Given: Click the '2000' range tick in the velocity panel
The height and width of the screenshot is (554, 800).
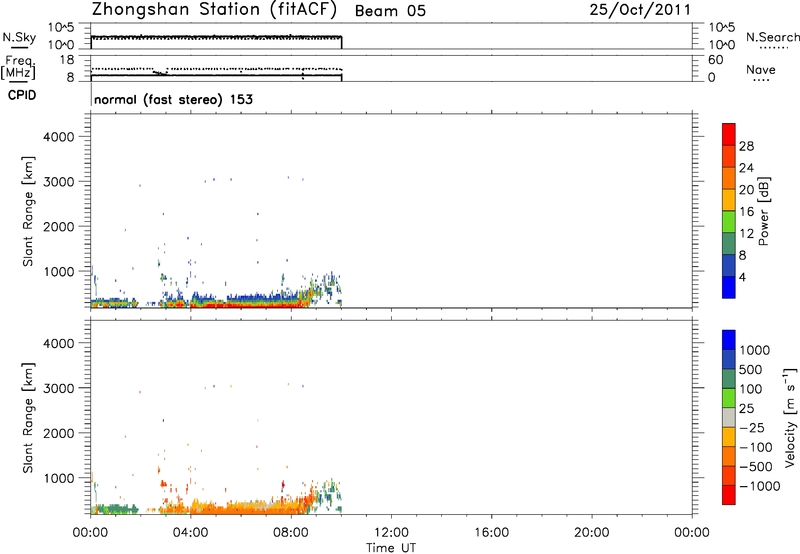Looking at the screenshot, I should [x=59, y=433].
